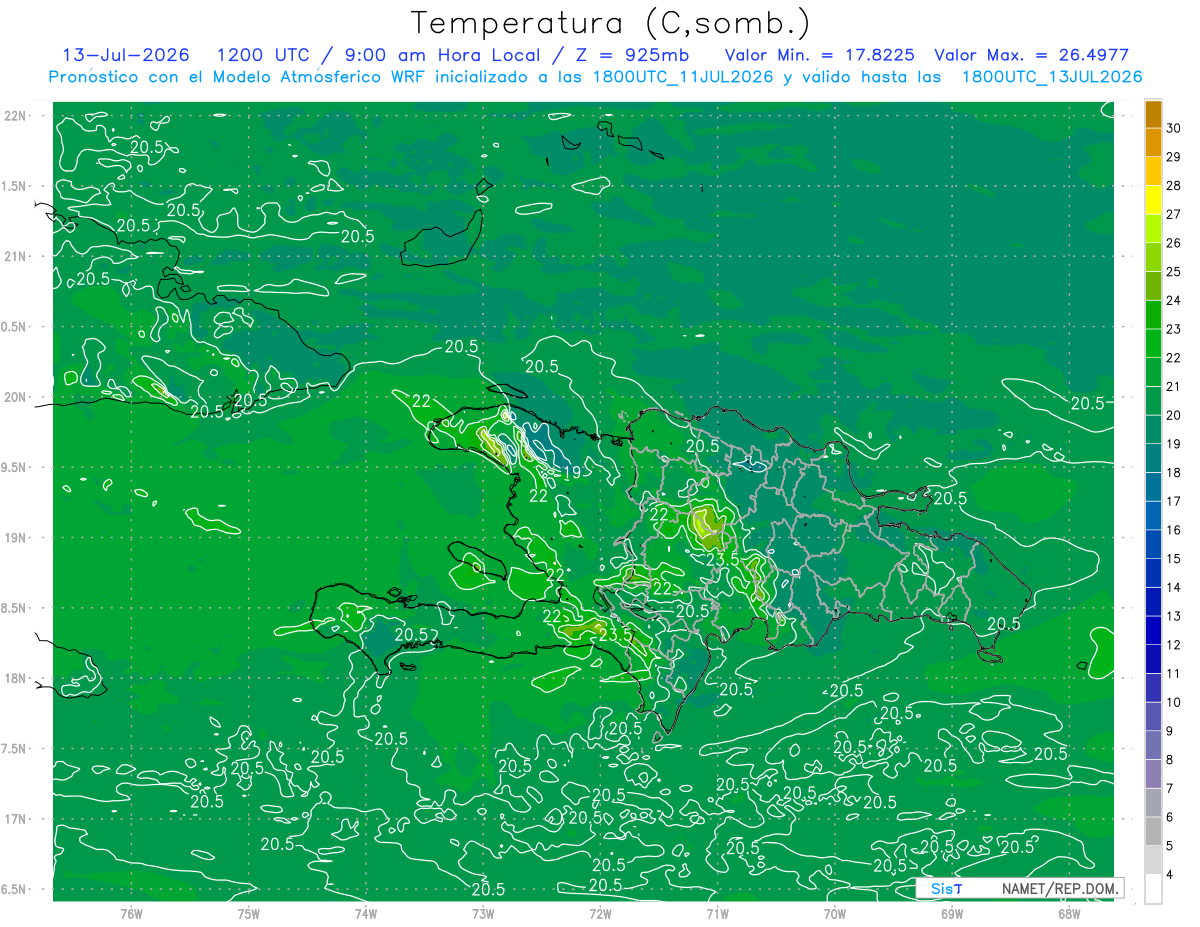Click the "72W" longitude axis label
The height and width of the screenshot is (927, 1200).
[x=600, y=913]
